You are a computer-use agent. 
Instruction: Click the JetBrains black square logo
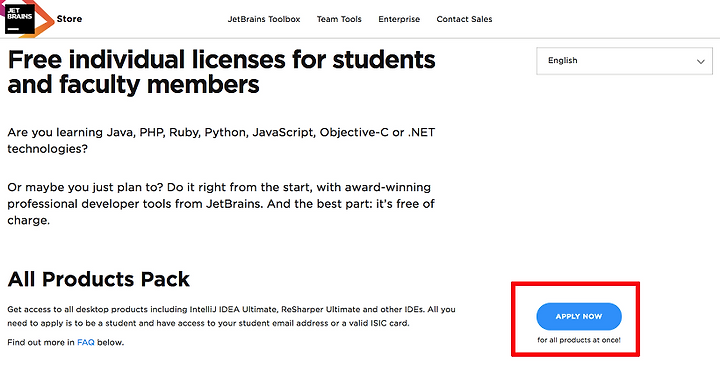[x=20, y=18]
